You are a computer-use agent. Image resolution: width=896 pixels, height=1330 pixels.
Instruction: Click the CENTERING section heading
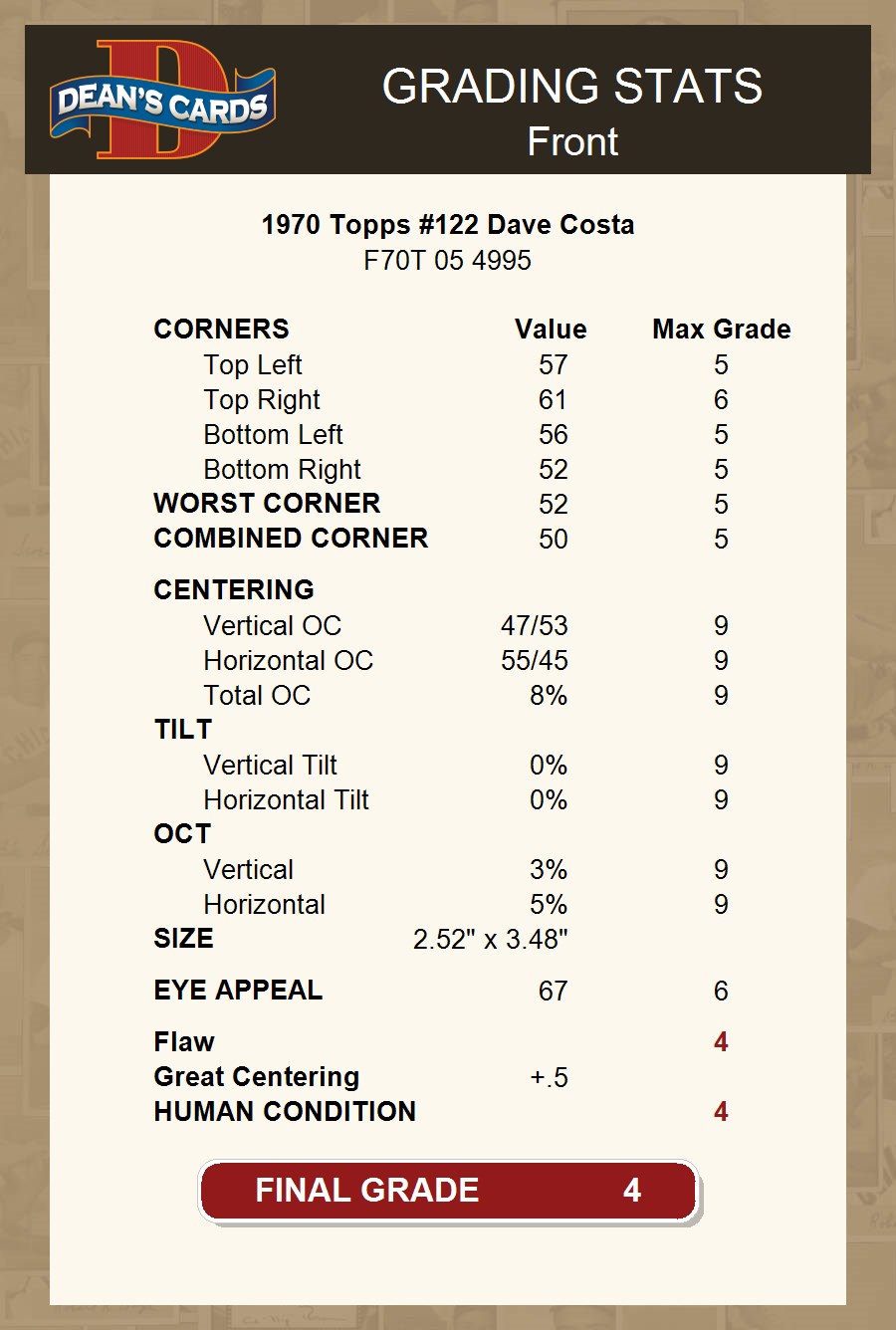click(234, 590)
